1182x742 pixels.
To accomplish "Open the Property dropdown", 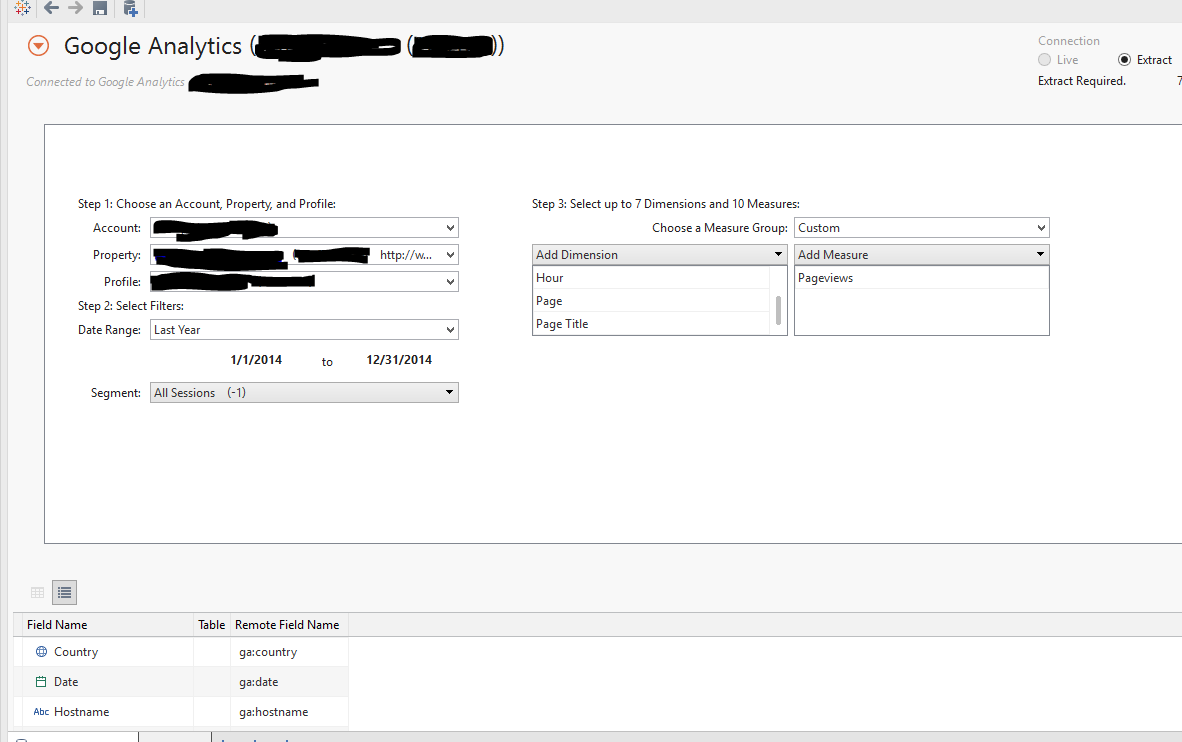I will pos(304,255).
